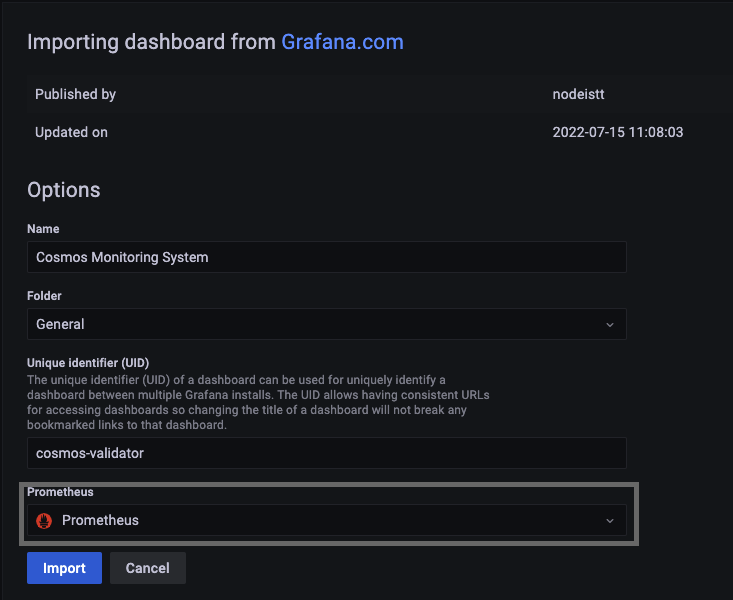Click the UID description paragraph text
The height and width of the screenshot is (600, 733).
[258, 402]
